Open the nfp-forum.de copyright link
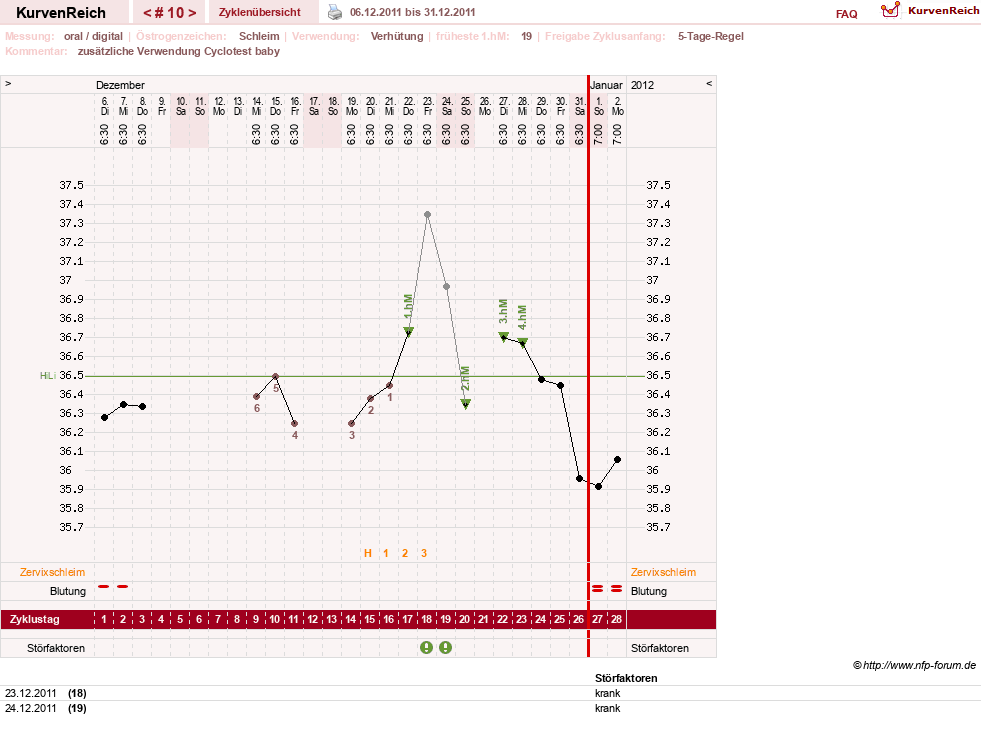Screen dimensions: 981x737 pos(914,665)
